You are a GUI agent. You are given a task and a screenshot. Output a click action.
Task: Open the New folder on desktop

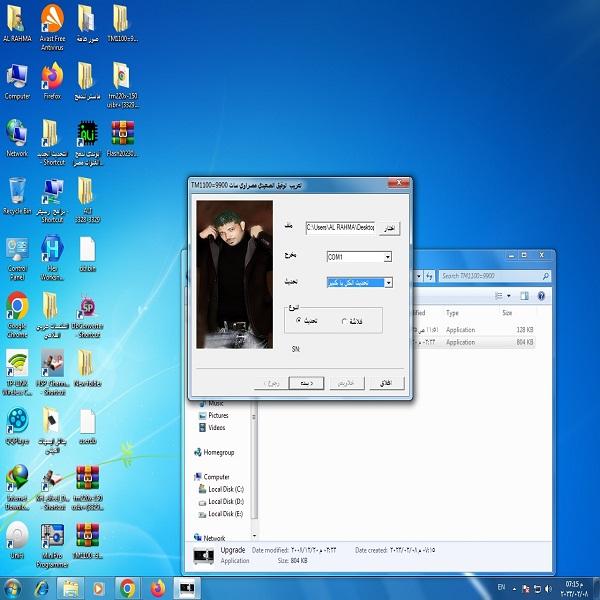click(88, 368)
